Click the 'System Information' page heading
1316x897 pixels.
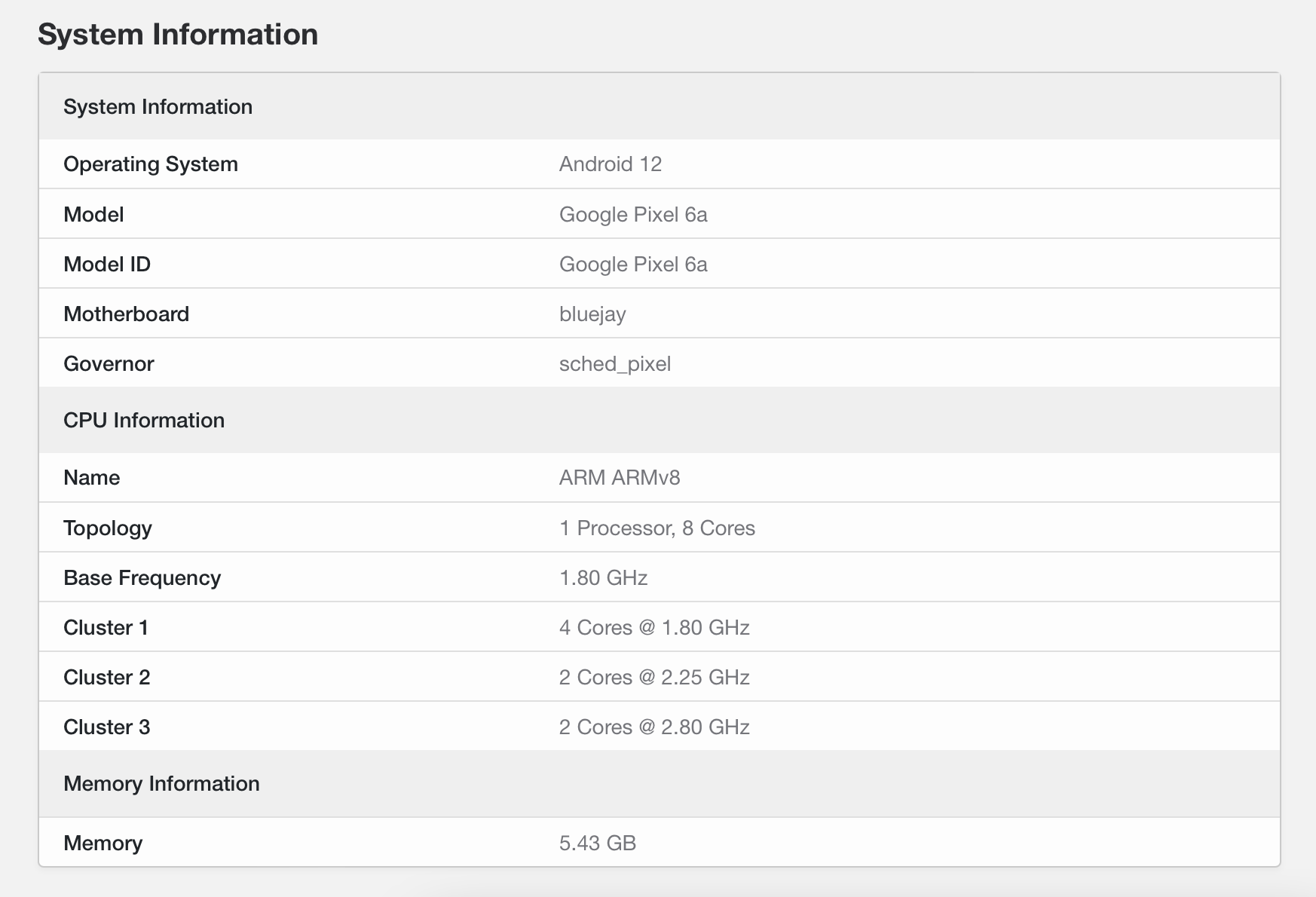[178, 35]
